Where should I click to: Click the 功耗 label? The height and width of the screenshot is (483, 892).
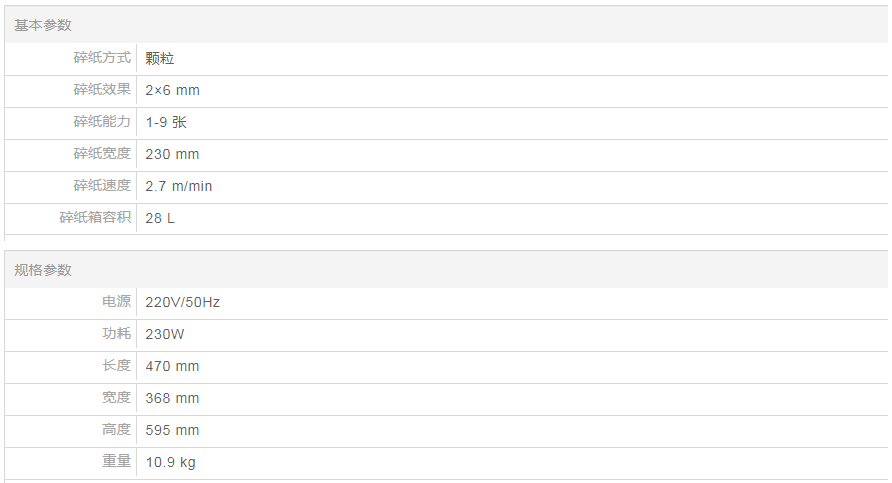click(116, 333)
